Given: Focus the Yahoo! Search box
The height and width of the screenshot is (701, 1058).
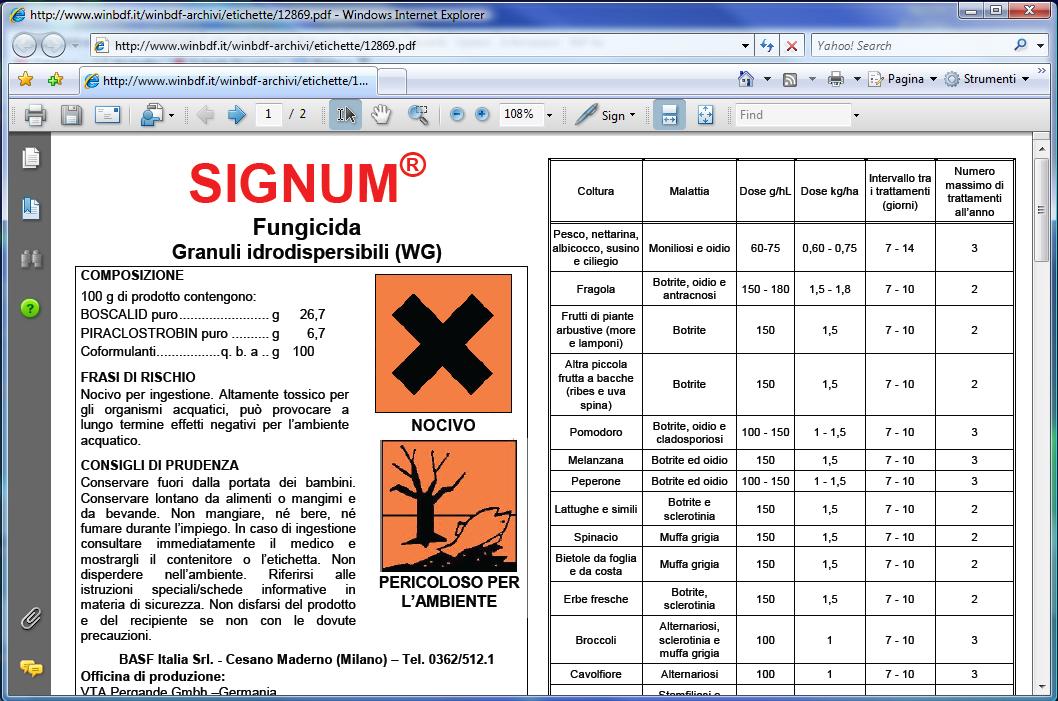Looking at the screenshot, I should point(911,46).
